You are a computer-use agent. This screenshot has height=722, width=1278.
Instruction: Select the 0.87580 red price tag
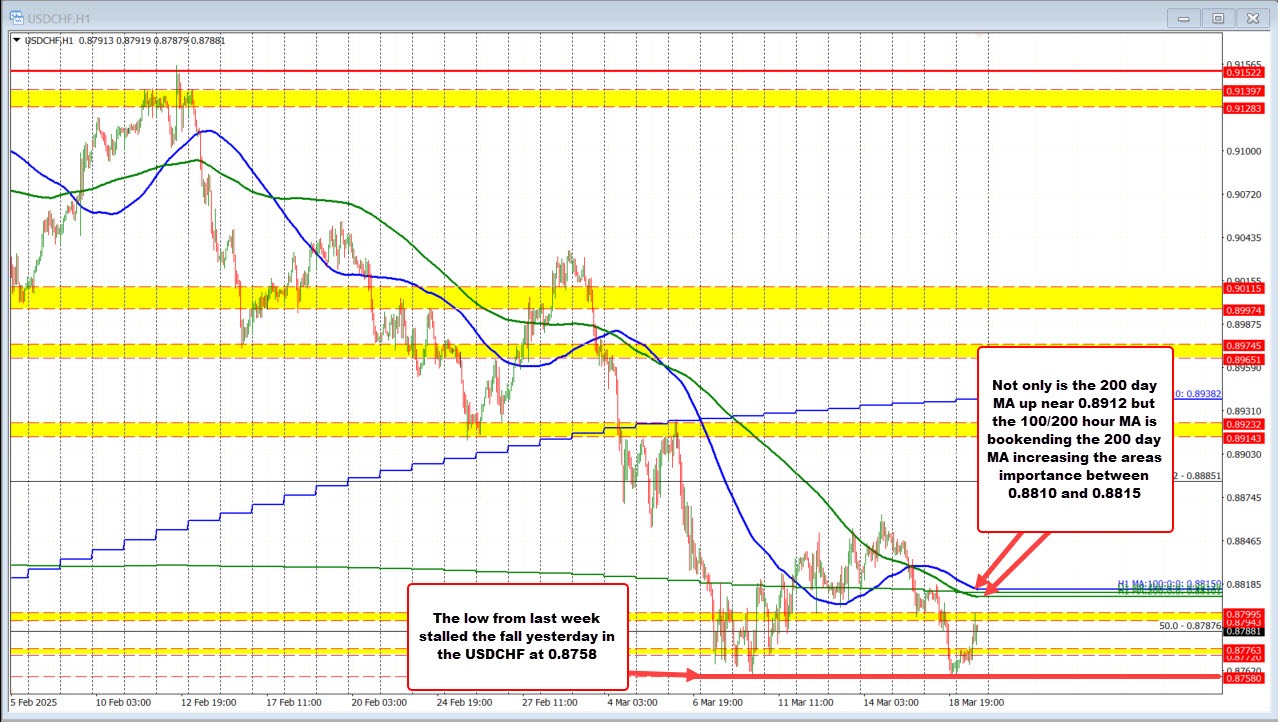(1245, 677)
